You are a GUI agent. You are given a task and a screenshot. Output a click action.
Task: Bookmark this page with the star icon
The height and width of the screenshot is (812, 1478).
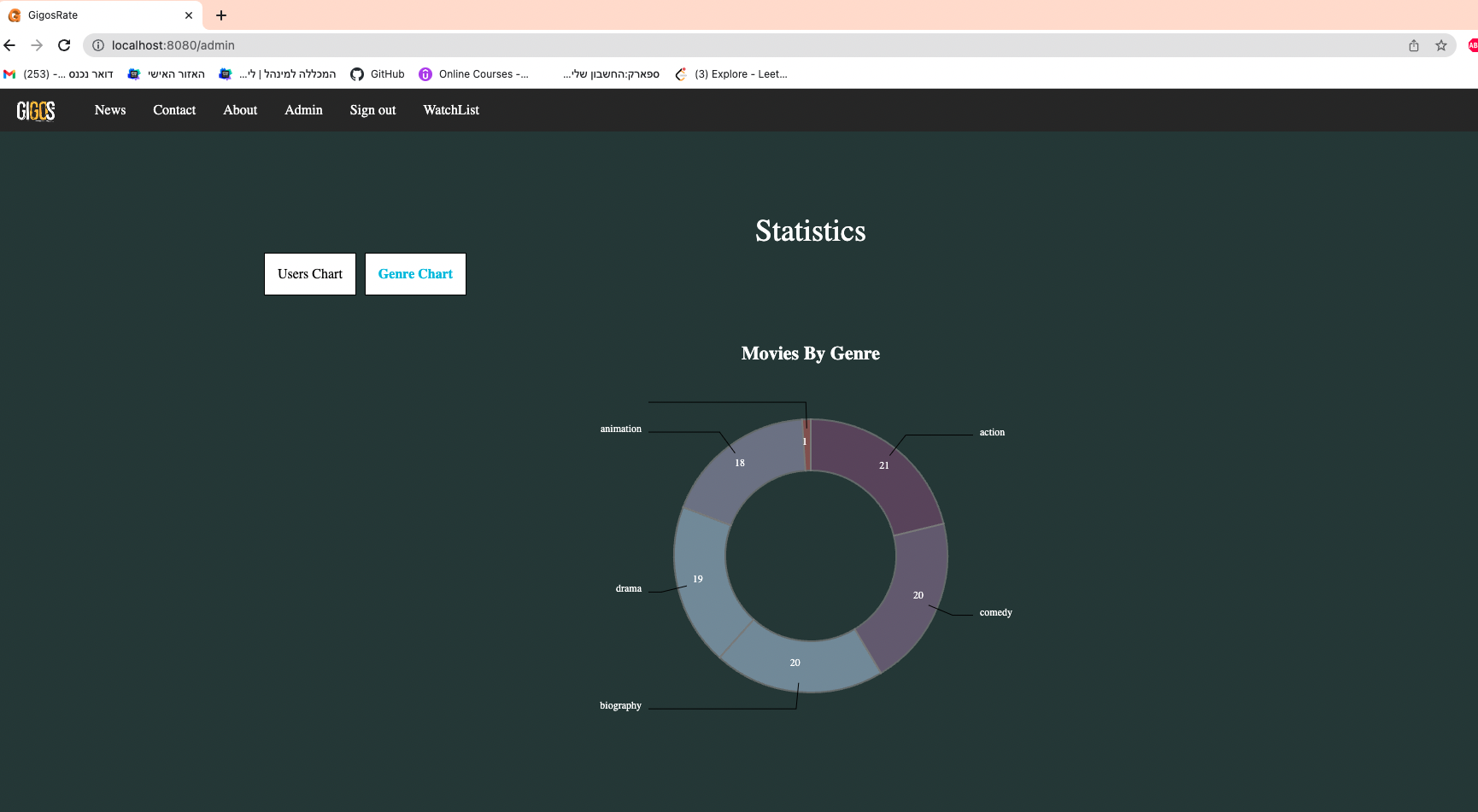coord(1441,45)
